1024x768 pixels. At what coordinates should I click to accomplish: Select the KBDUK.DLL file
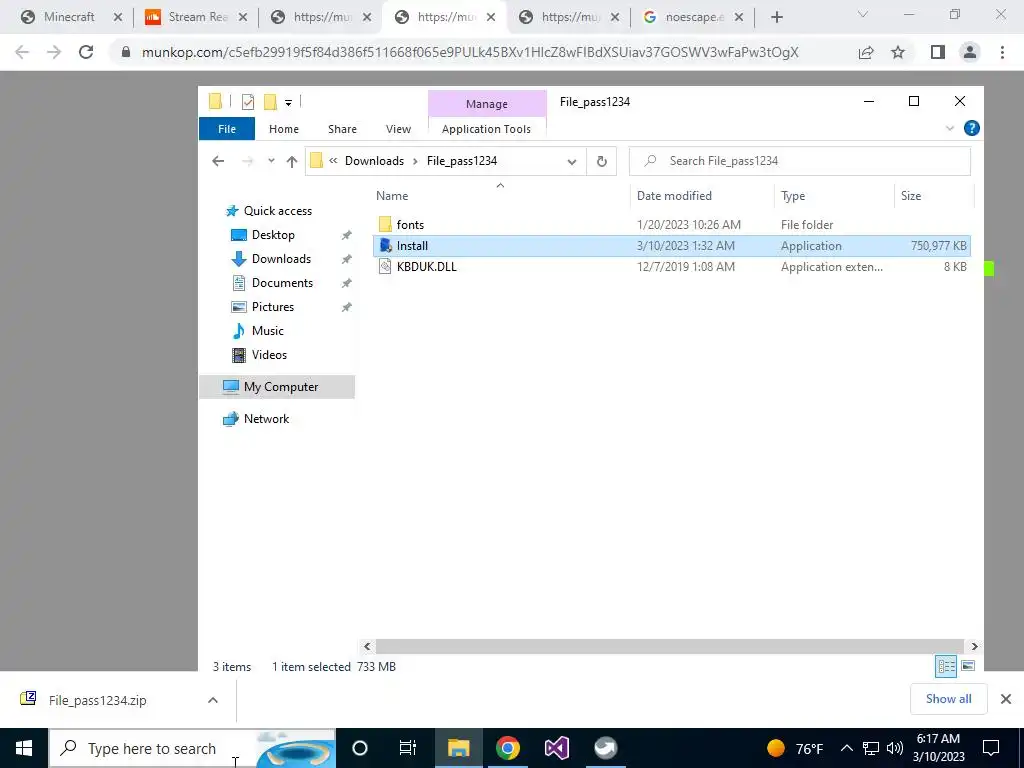pyautogui.click(x=426, y=266)
